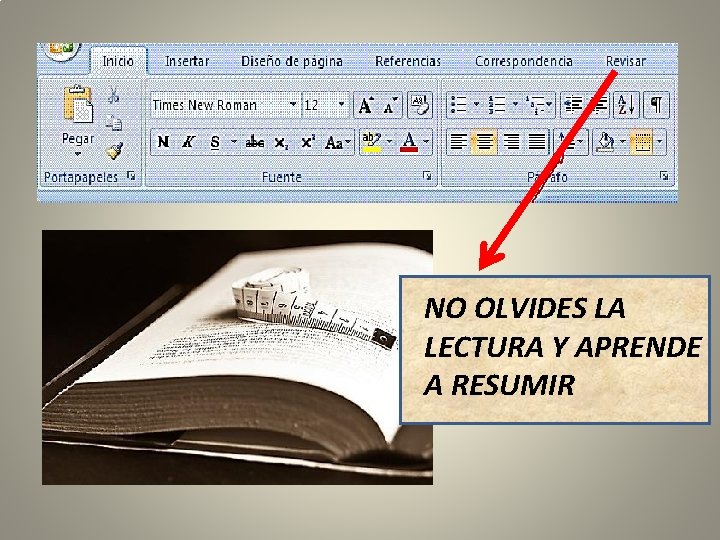Click the Copy icon in Portapapeles
Viewport: 720px width, 540px height.
113,123
